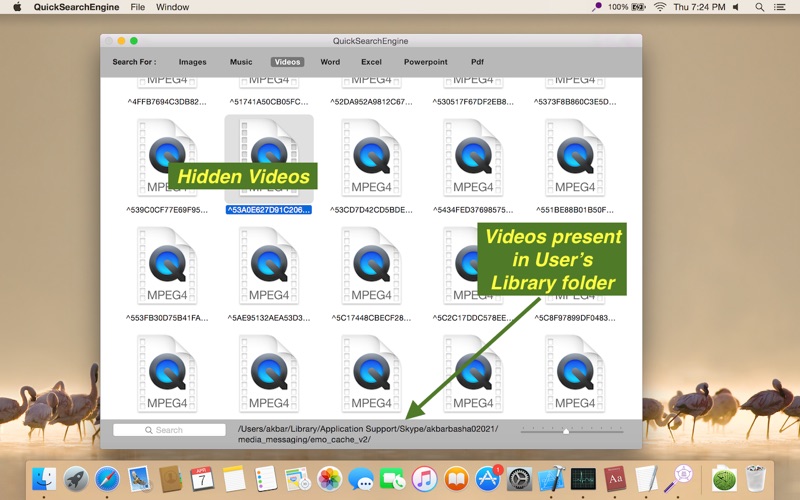This screenshot has height=500, width=800.
Task: Open App Store from the Dock
Action: (488, 480)
